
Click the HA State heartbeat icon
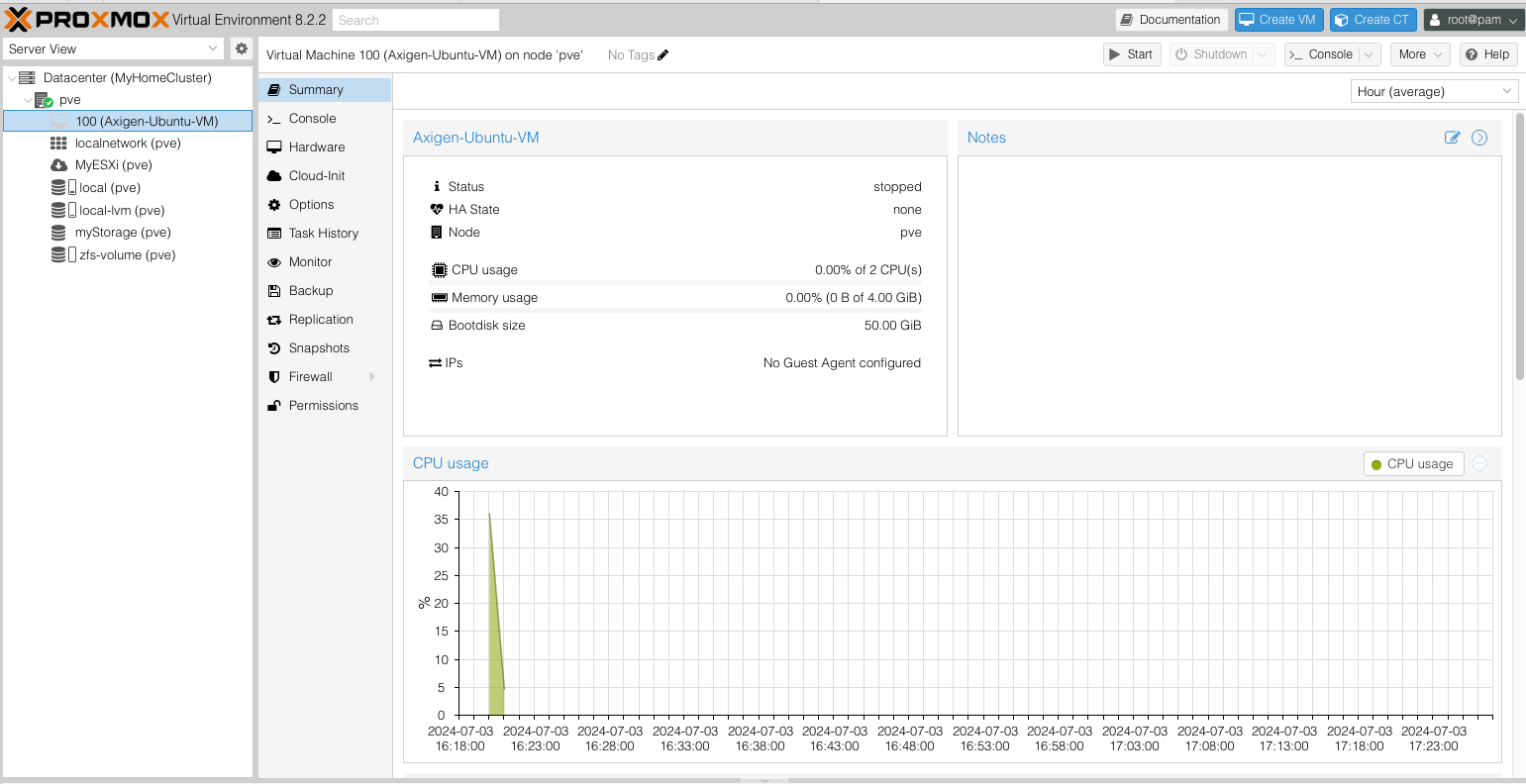coord(437,210)
